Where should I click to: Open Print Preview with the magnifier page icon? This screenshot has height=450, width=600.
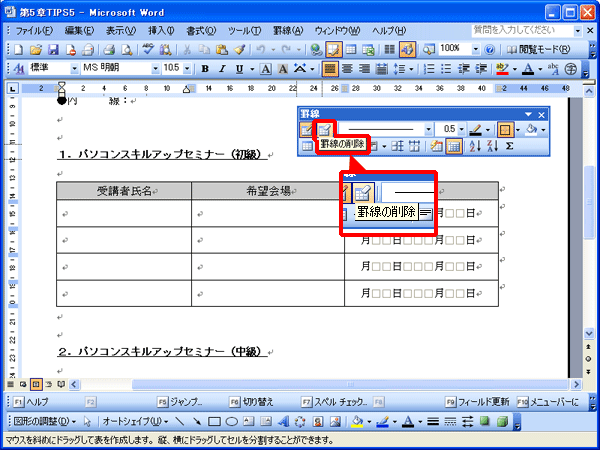[126, 49]
